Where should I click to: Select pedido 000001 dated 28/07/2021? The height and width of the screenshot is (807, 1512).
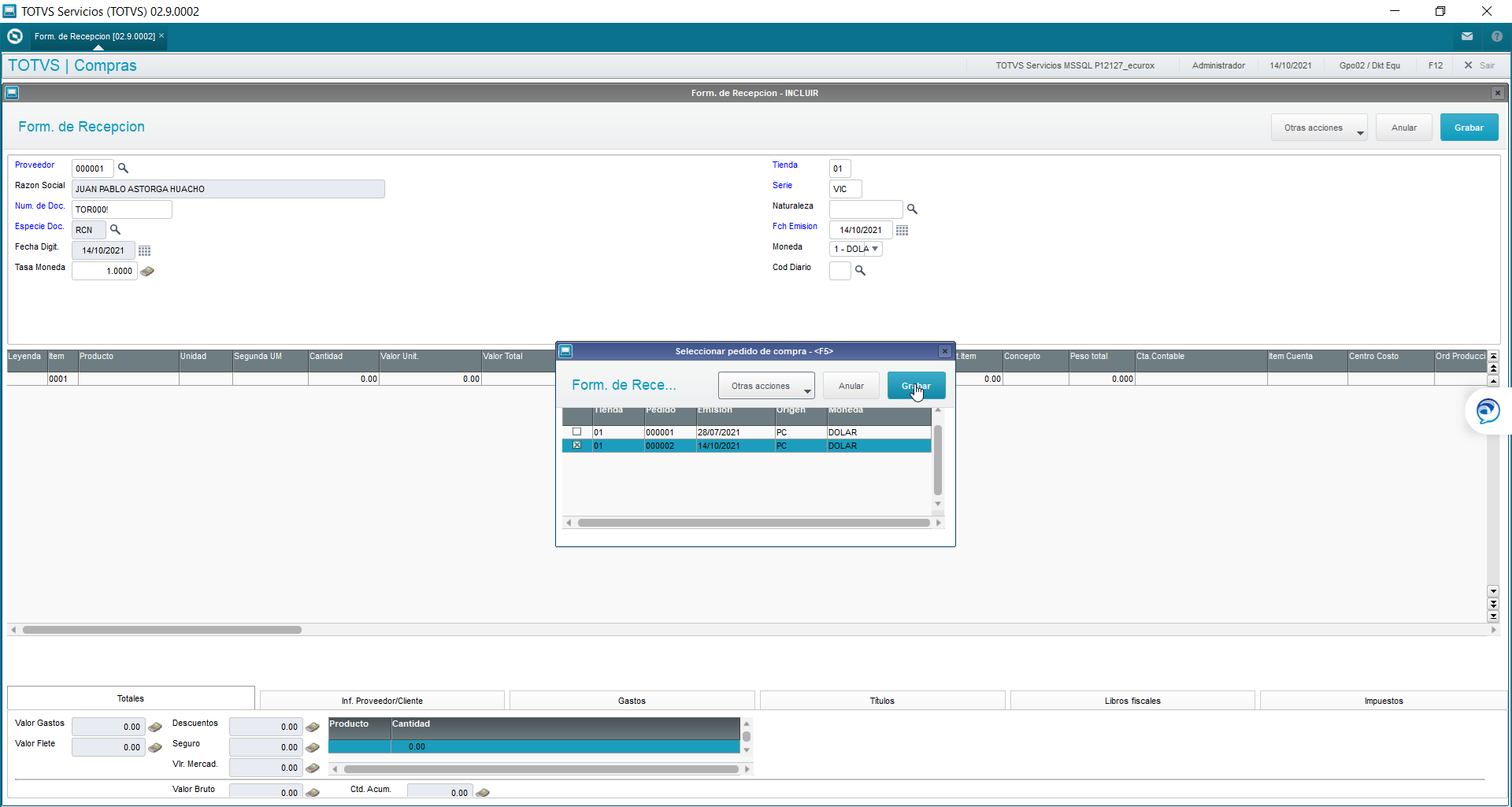click(x=747, y=432)
